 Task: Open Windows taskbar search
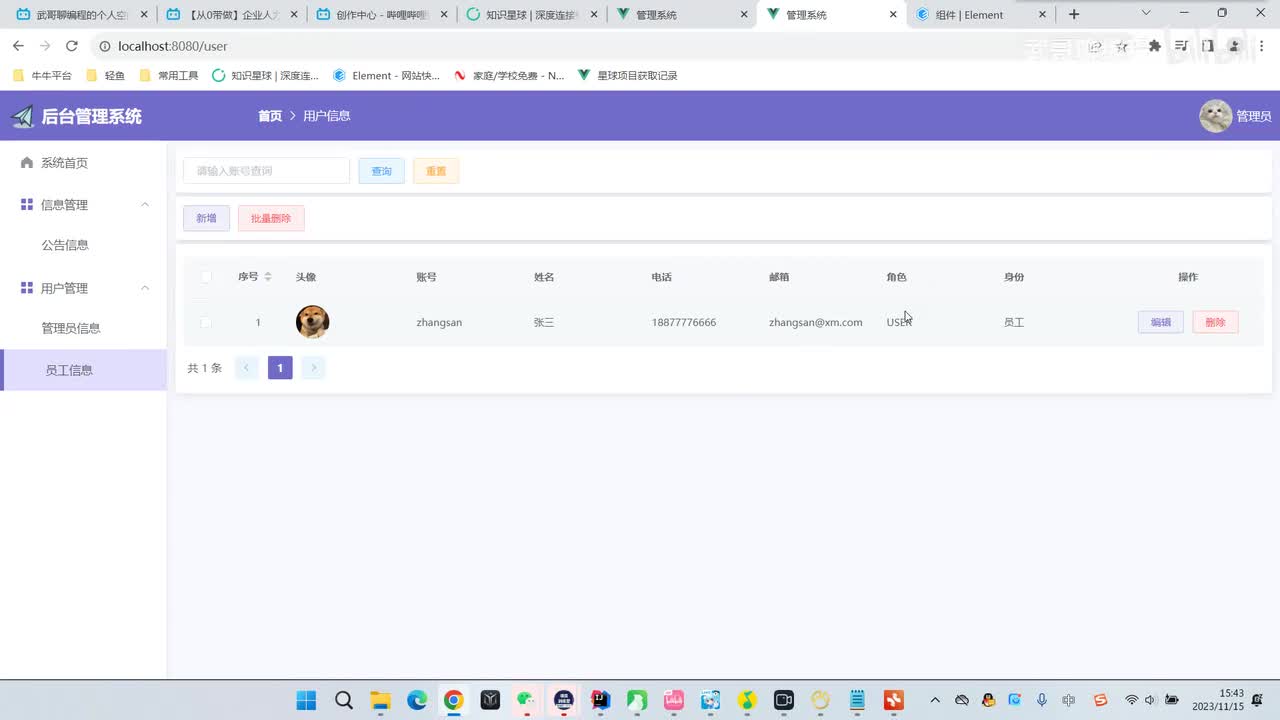point(343,700)
